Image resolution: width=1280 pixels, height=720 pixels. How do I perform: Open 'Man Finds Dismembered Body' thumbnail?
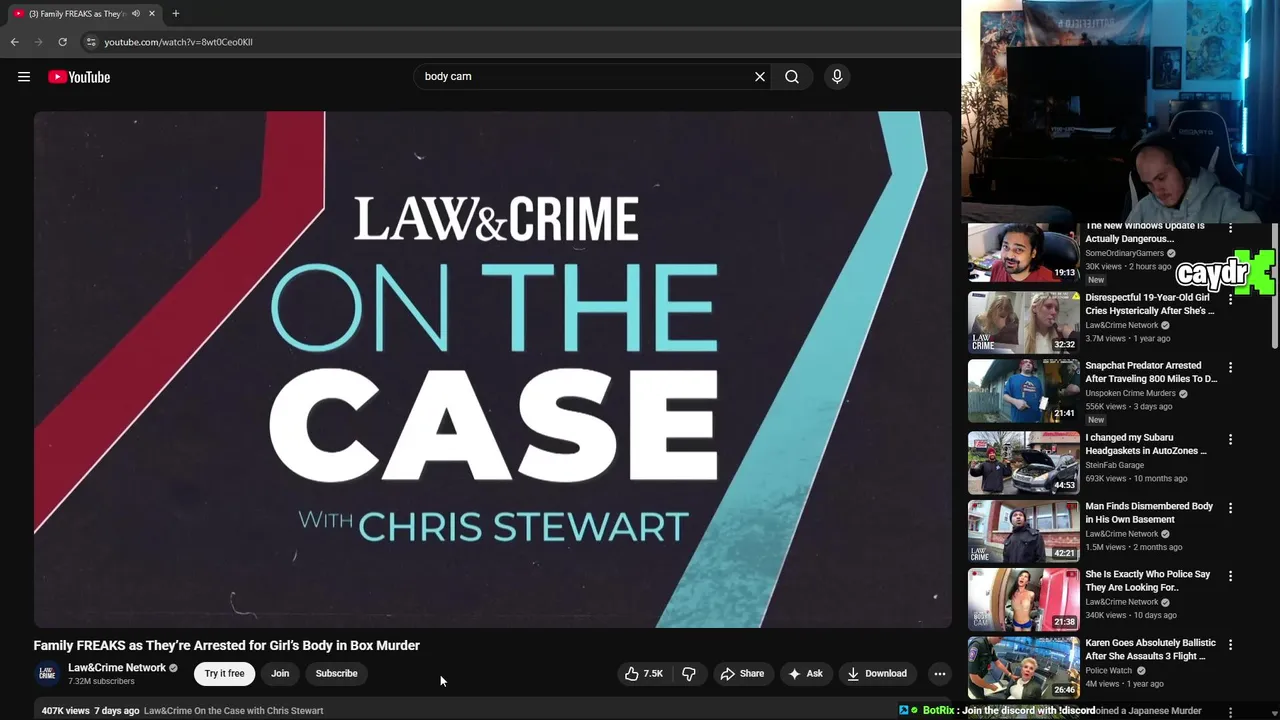[x=1023, y=531]
